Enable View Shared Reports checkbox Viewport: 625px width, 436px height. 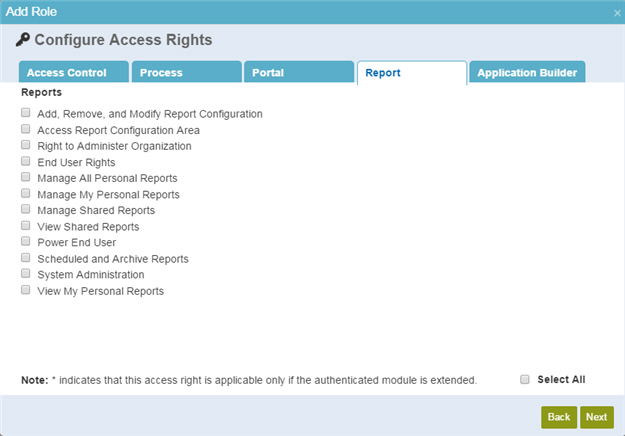coord(26,226)
